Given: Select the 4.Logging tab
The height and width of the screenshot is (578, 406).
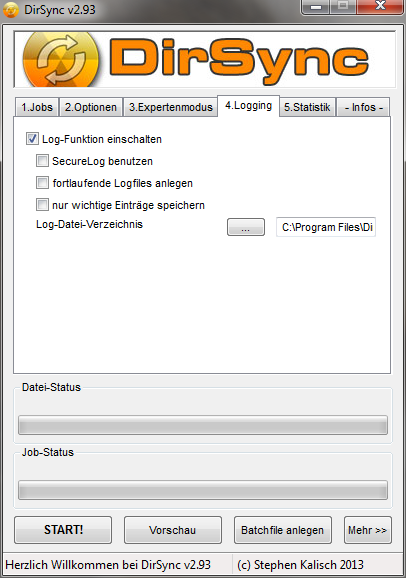Looking at the screenshot, I should 249,106.
